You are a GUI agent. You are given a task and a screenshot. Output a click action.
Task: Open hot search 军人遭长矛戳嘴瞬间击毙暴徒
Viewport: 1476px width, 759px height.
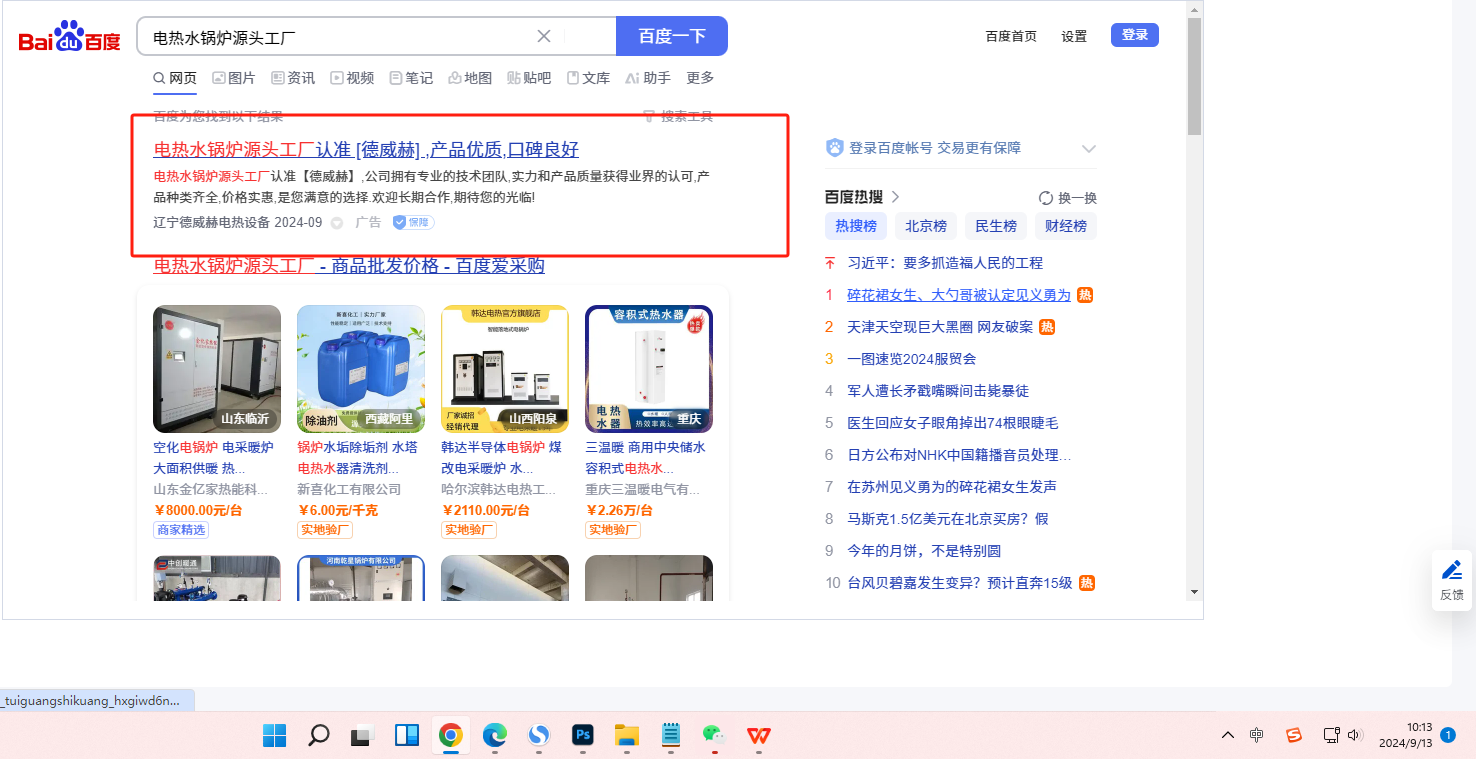(938, 391)
